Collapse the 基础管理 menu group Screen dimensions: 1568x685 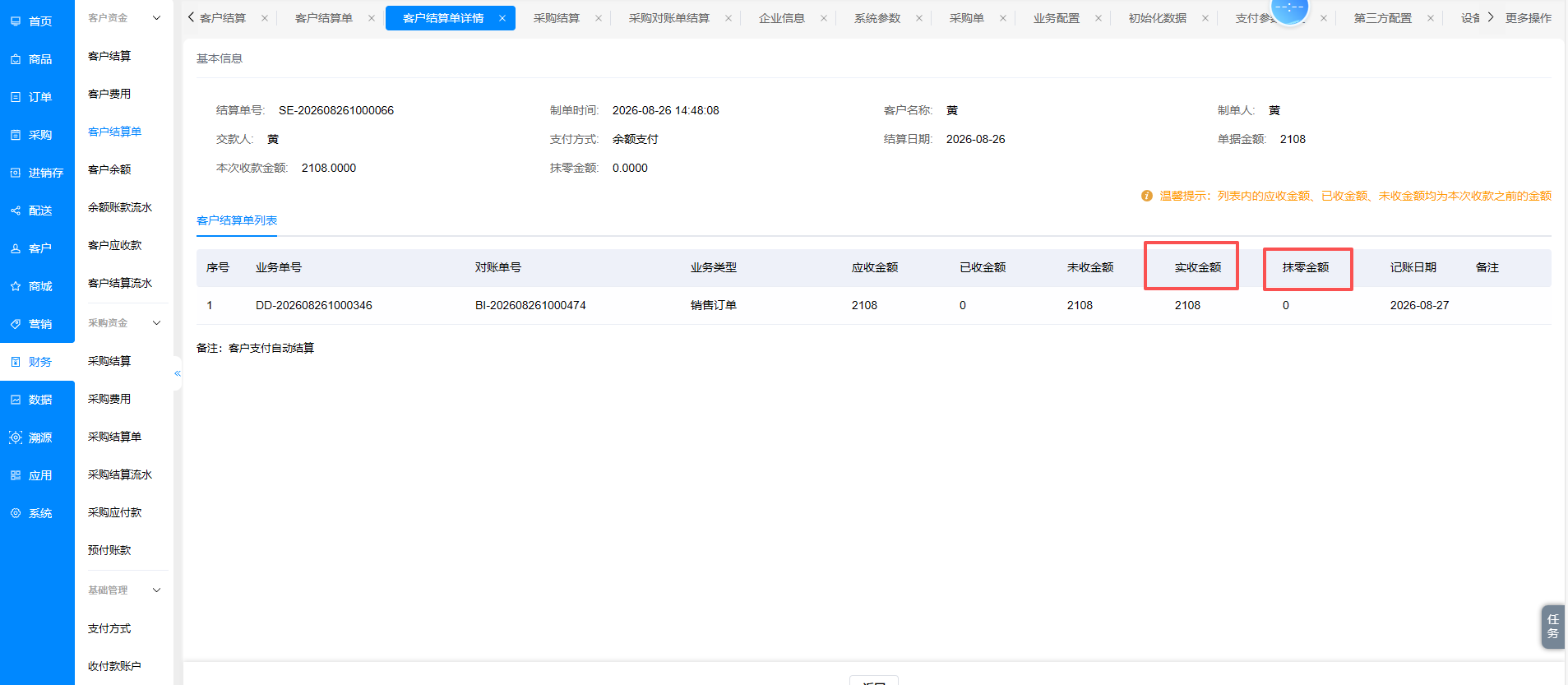pyautogui.click(x=157, y=590)
